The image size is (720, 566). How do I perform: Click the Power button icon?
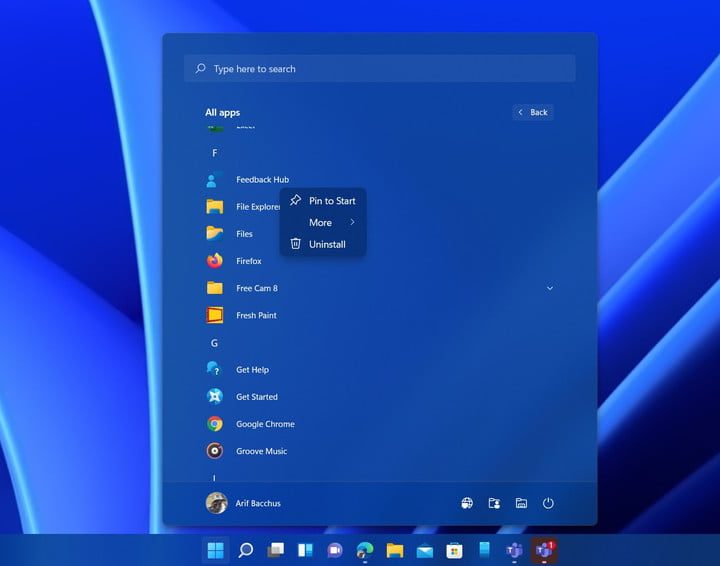pos(548,503)
